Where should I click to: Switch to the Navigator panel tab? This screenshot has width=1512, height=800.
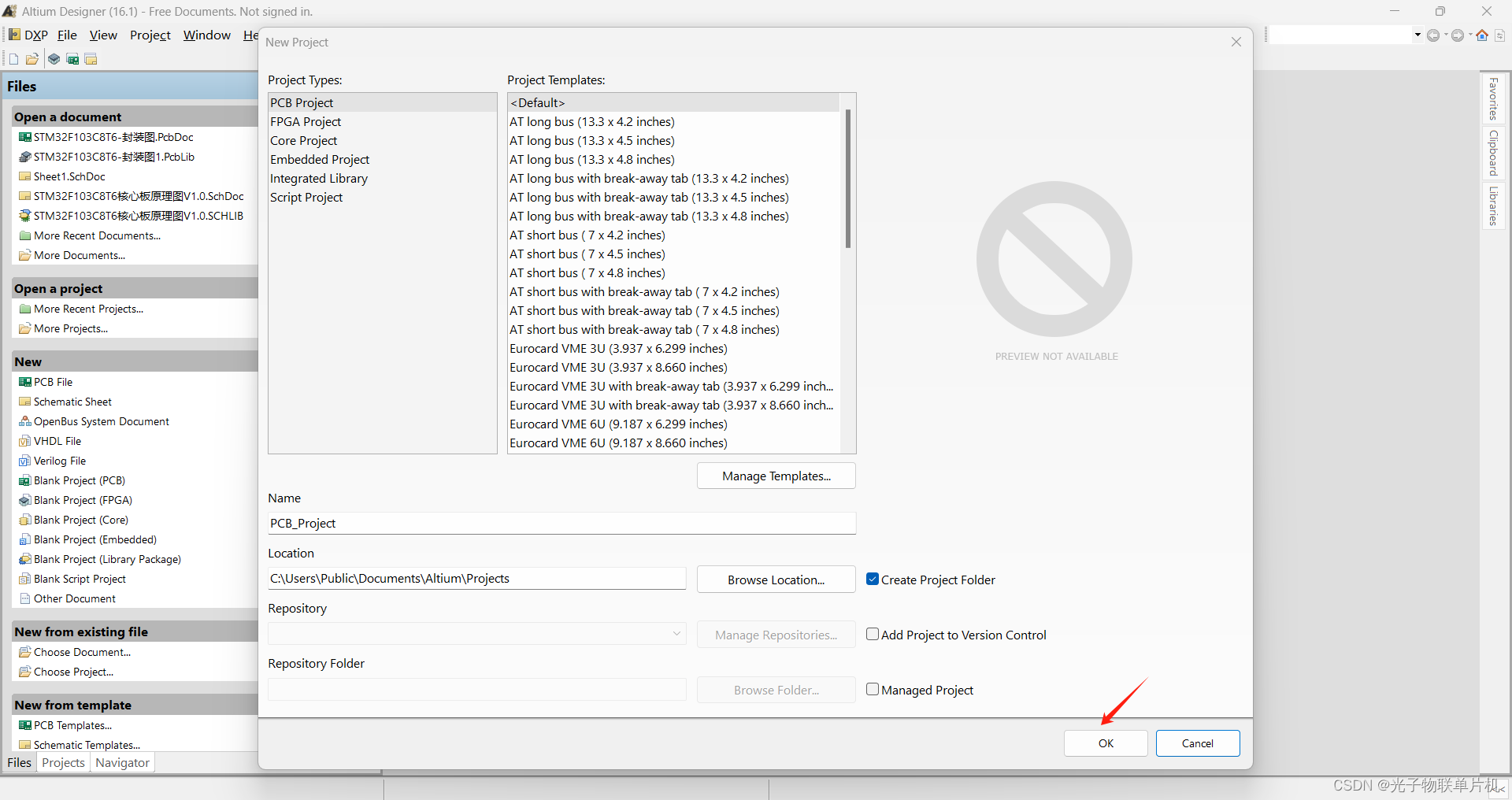point(122,762)
